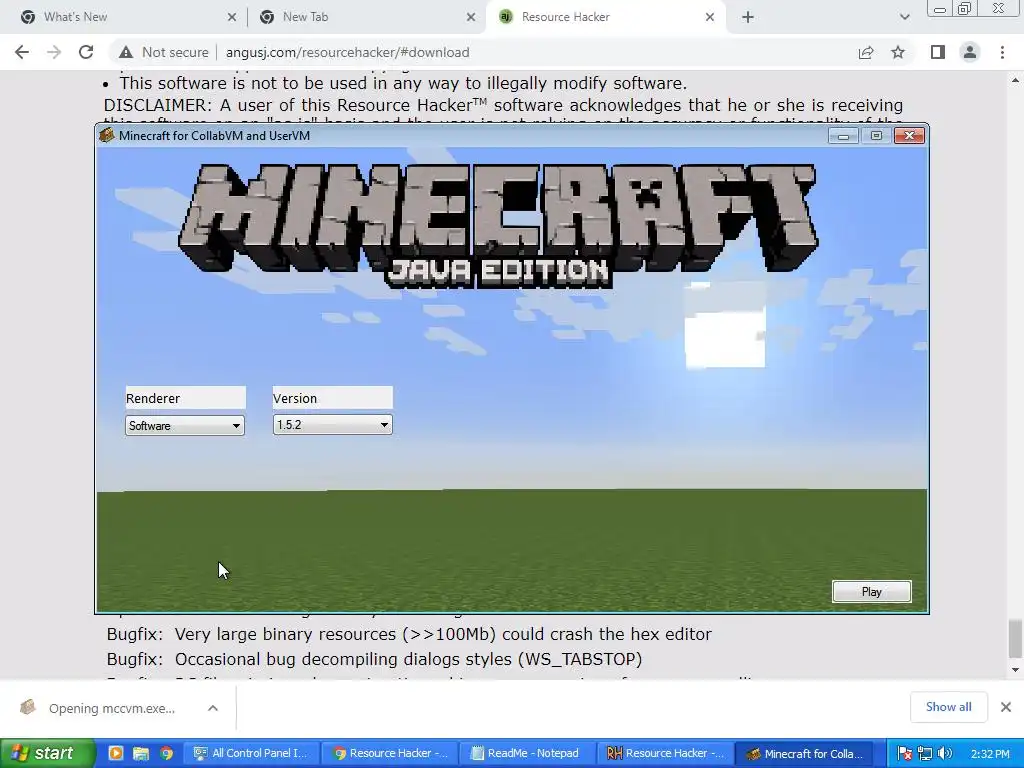Click the 'not to be used' bullet text
This screenshot has width=1024, height=768.
coord(402,84)
